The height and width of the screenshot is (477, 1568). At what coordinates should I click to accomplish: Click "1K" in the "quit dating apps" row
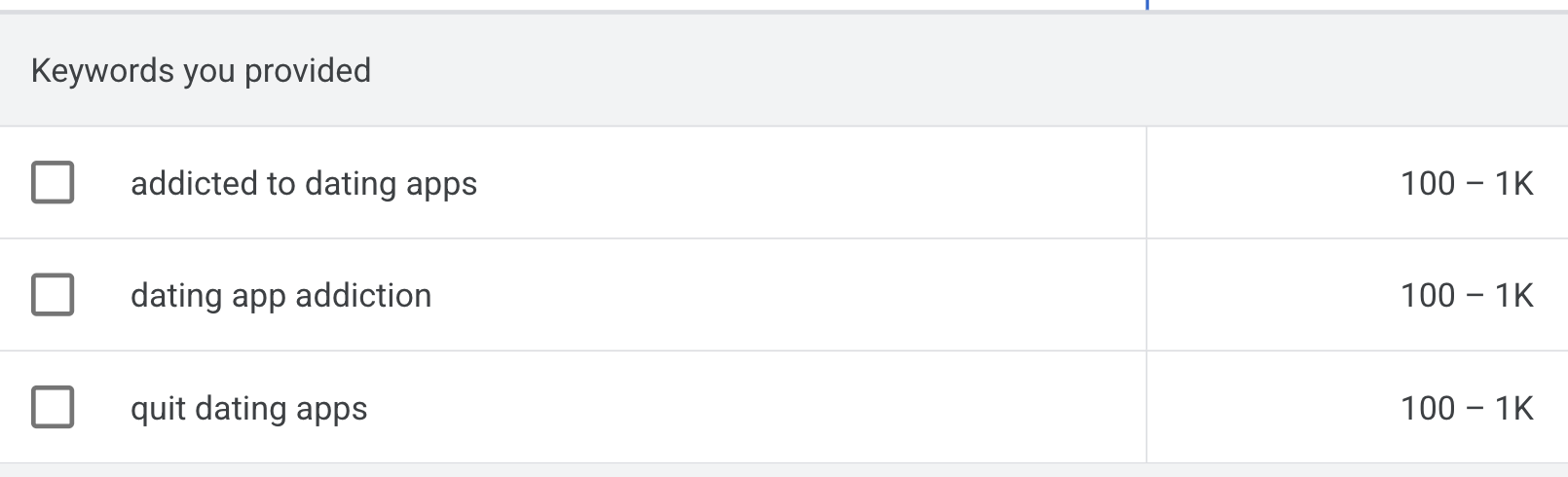tap(1513, 408)
